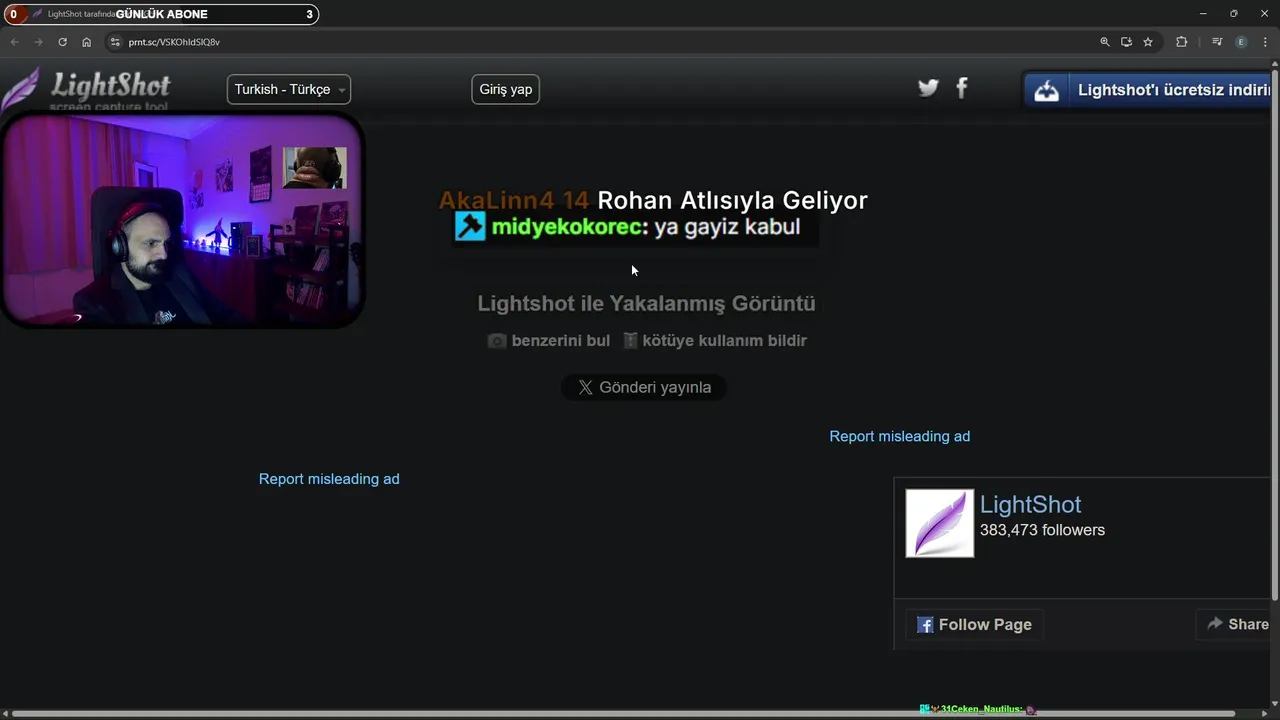Go to the browser home page
The width and height of the screenshot is (1280, 720).
[x=87, y=42]
